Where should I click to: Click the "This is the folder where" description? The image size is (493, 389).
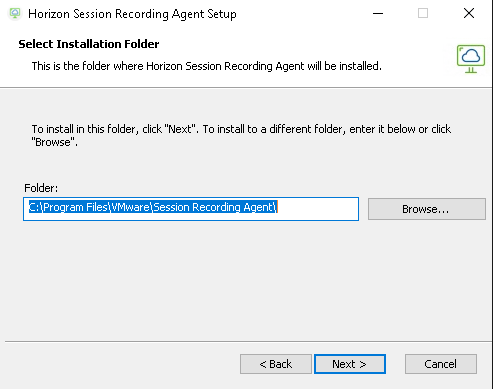206,66
